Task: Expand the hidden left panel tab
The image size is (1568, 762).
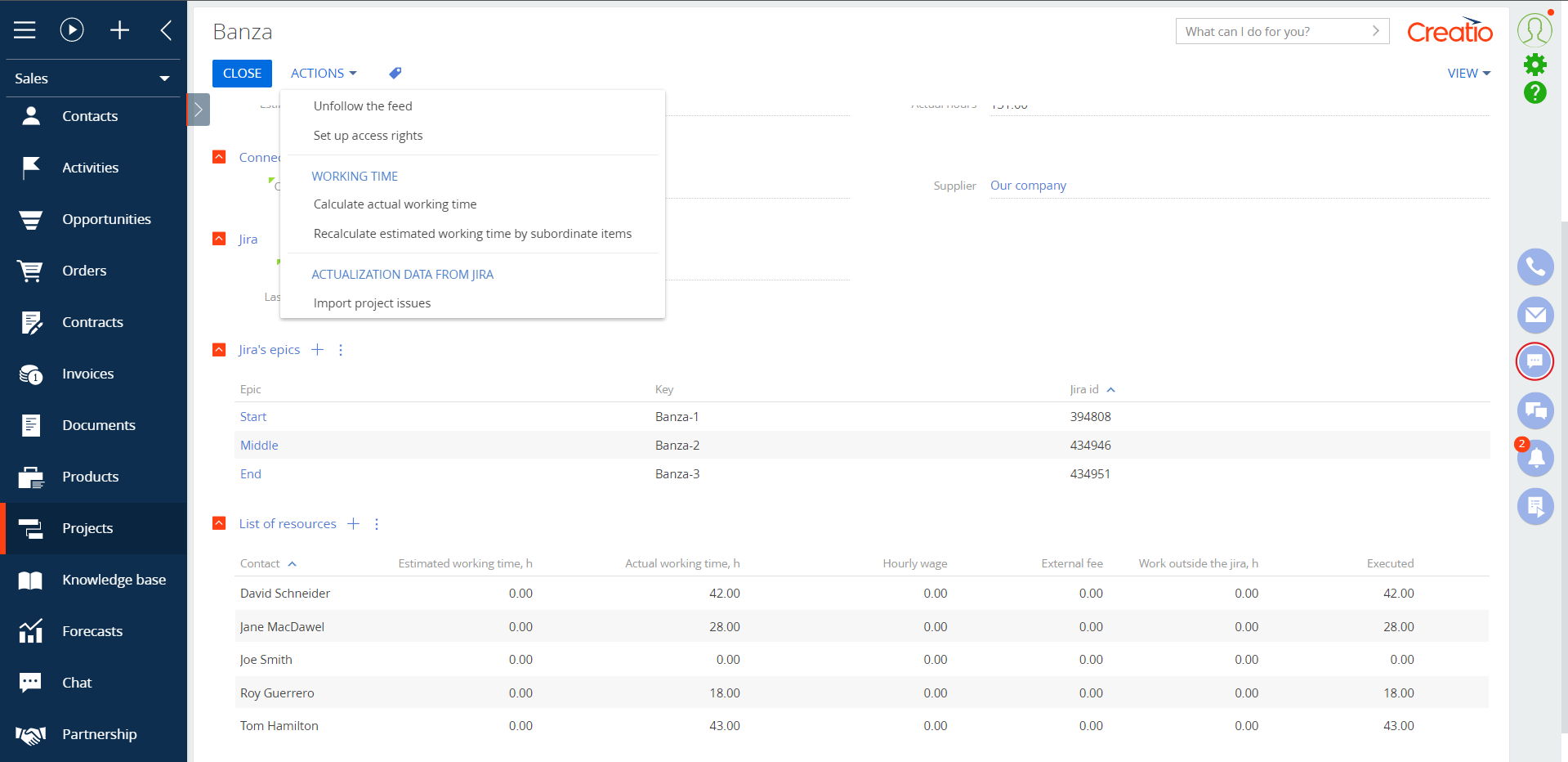Action: tap(199, 110)
